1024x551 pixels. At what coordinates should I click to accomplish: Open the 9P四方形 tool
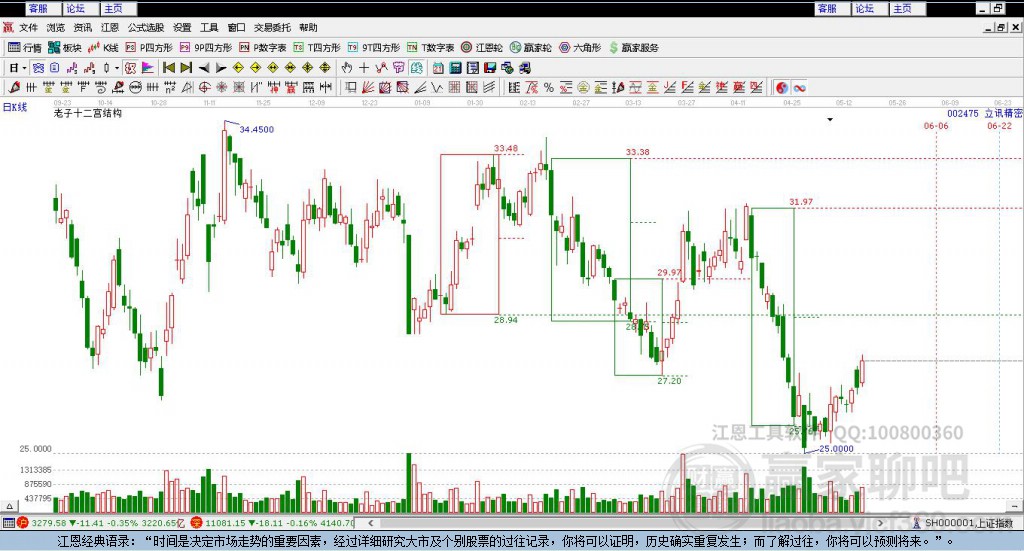(x=206, y=48)
